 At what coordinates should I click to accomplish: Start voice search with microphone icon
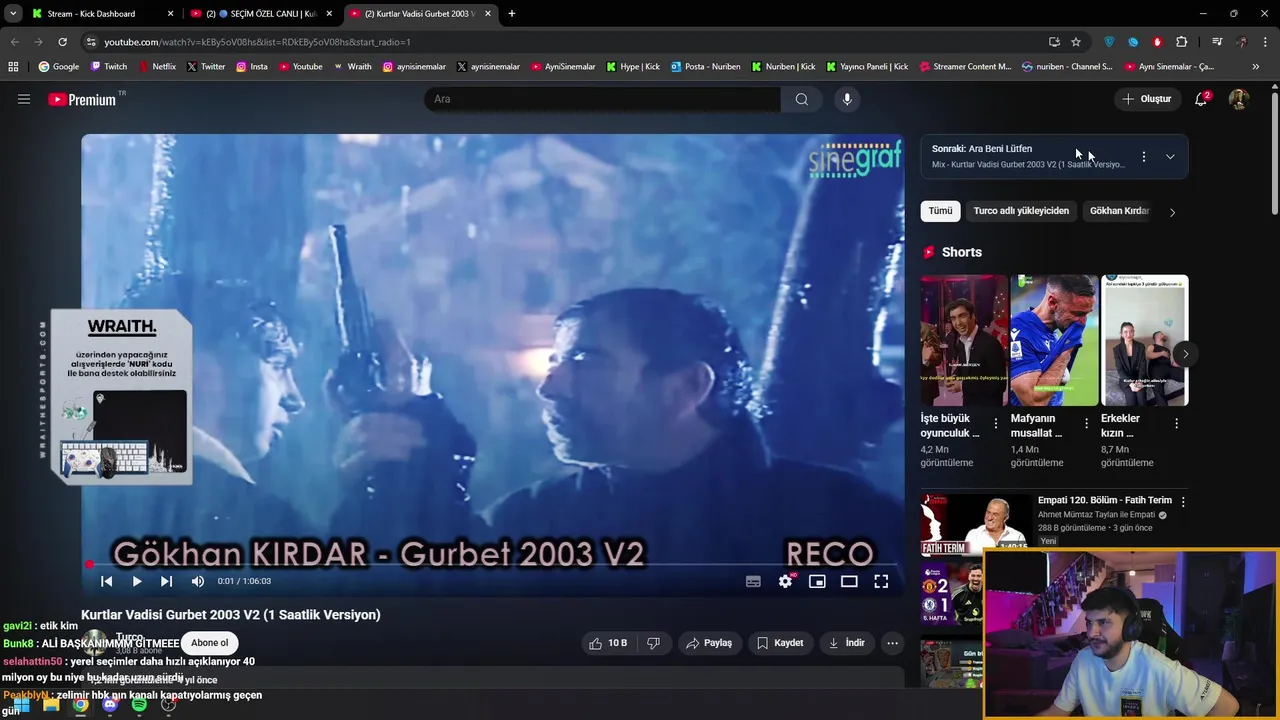coord(847,99)
